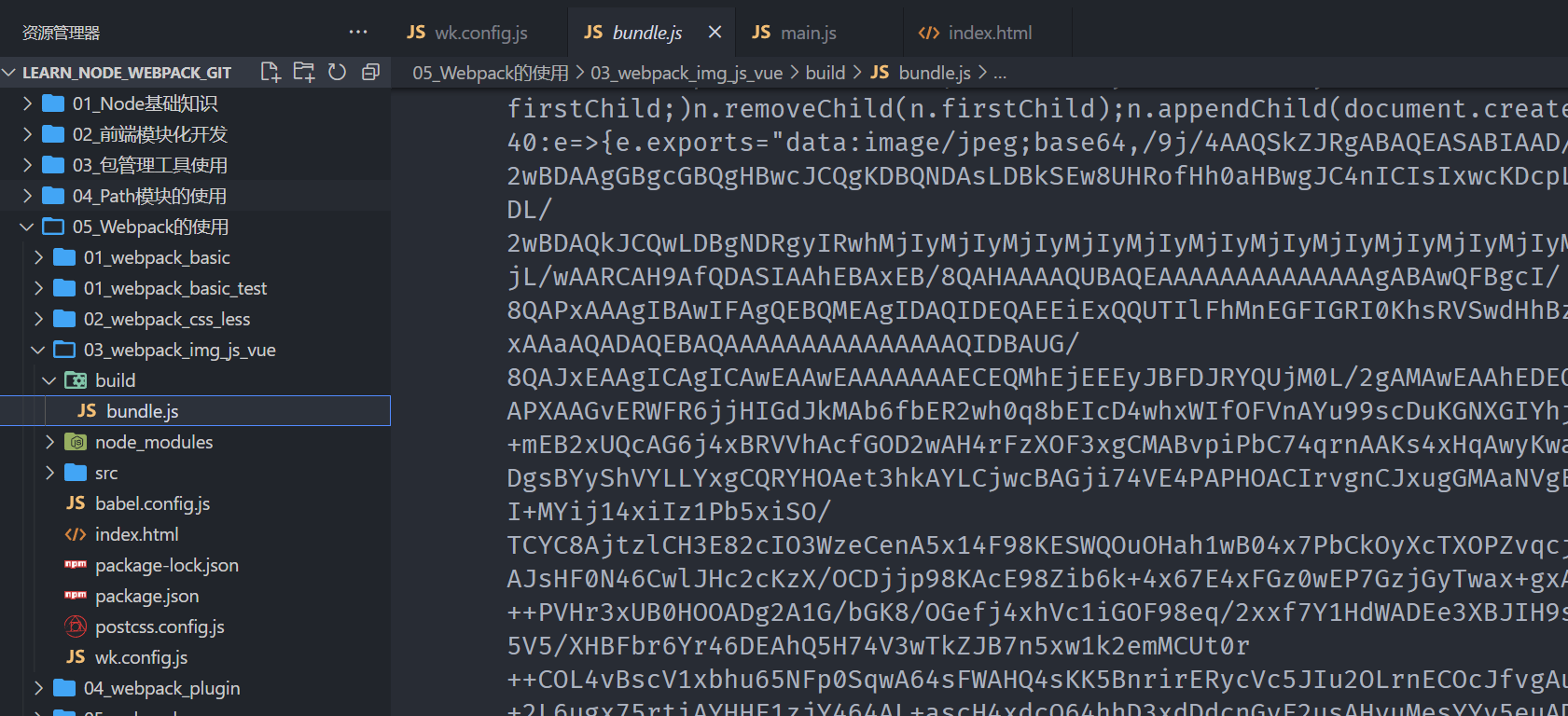Open babel.config.js from the file tree

[152, 503]
